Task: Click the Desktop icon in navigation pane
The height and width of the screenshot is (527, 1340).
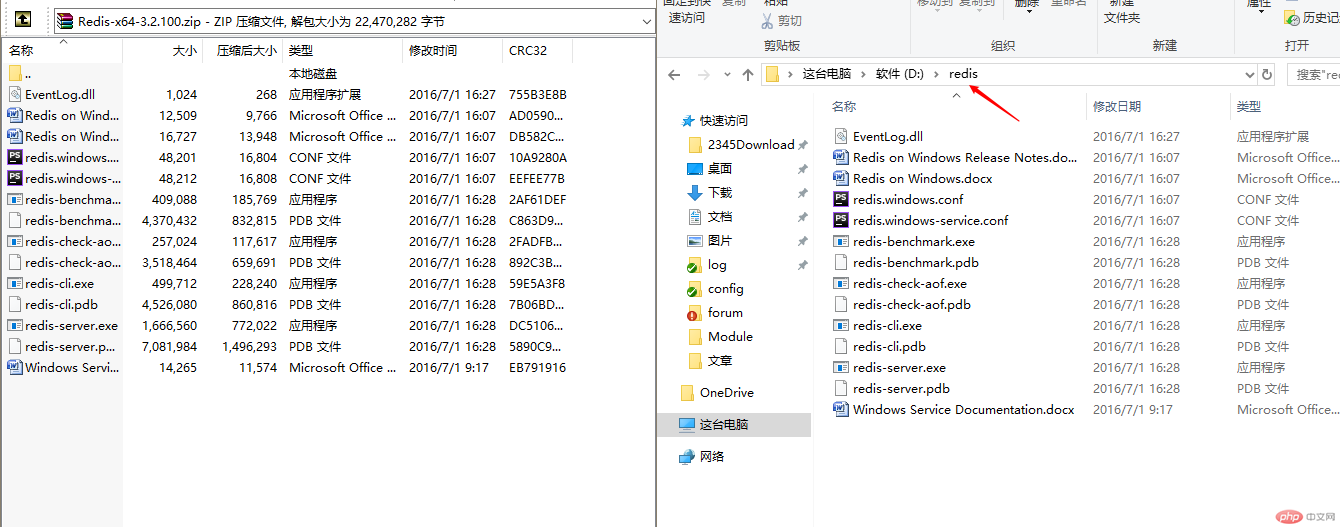Action: pos(695,168)
